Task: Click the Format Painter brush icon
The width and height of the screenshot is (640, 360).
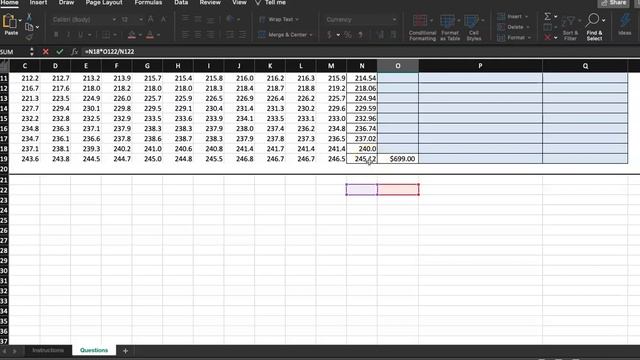Action: [29, 37]
